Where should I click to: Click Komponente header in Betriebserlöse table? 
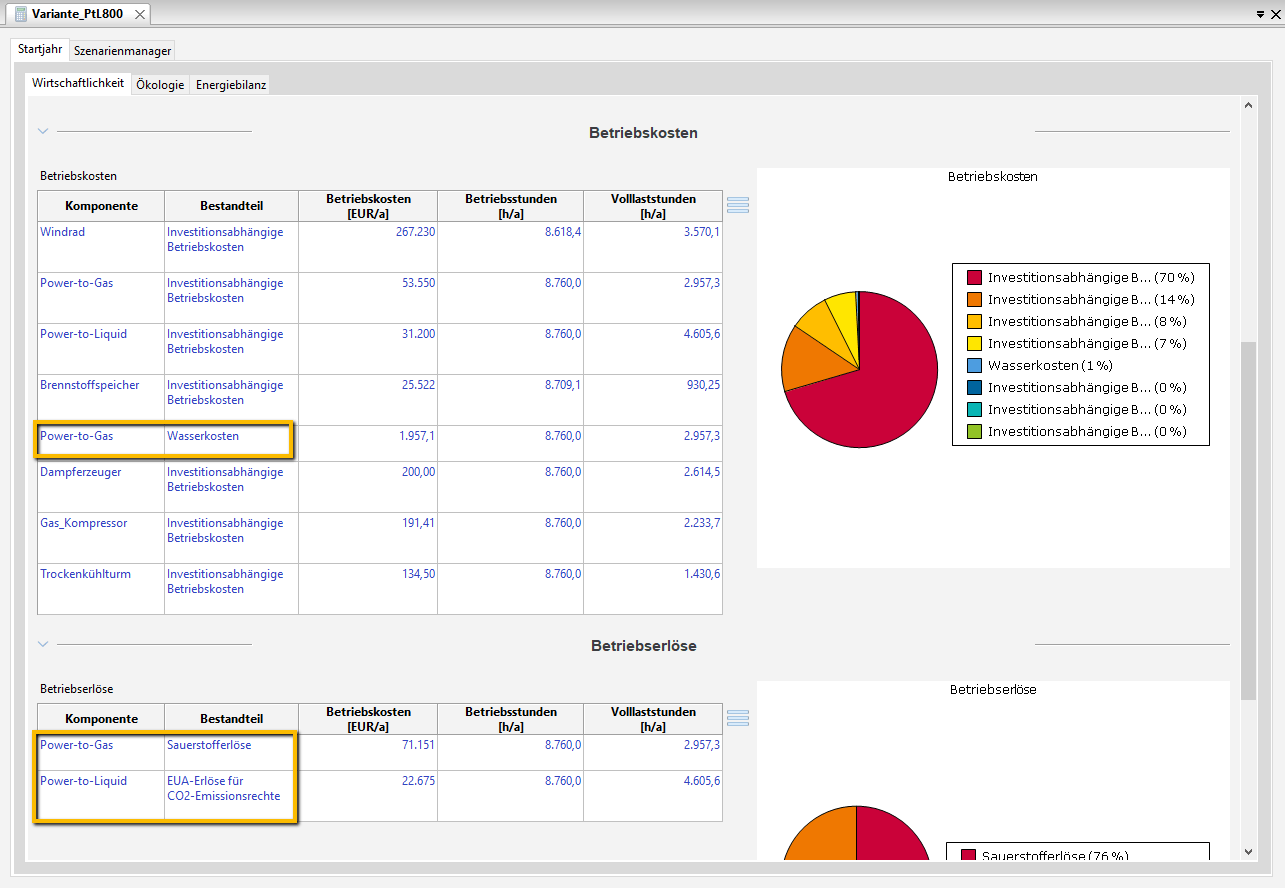point(101,719)
